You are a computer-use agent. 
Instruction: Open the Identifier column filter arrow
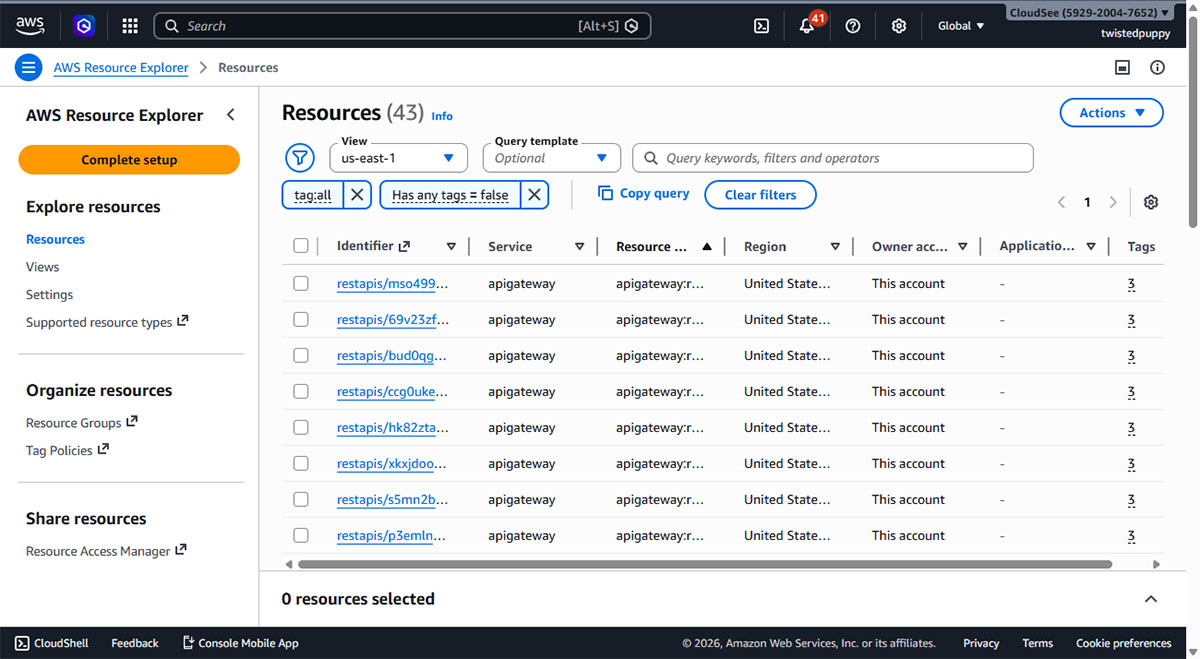pyautogui.click(x=451, y=246)
